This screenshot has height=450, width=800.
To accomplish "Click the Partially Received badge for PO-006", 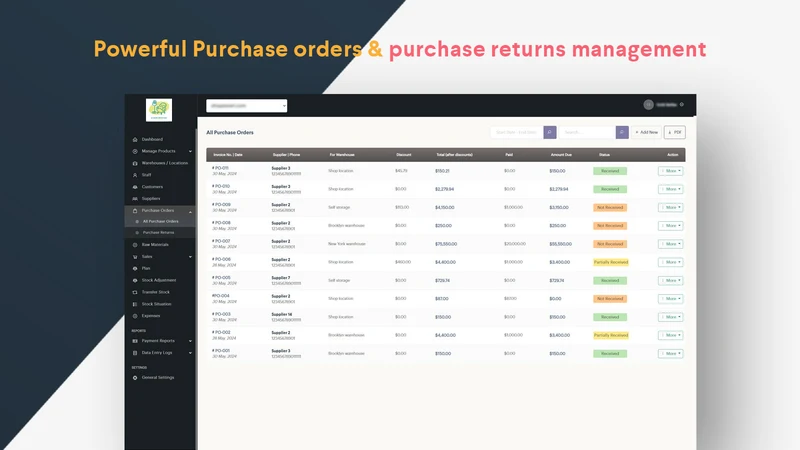I will point(611,262).
